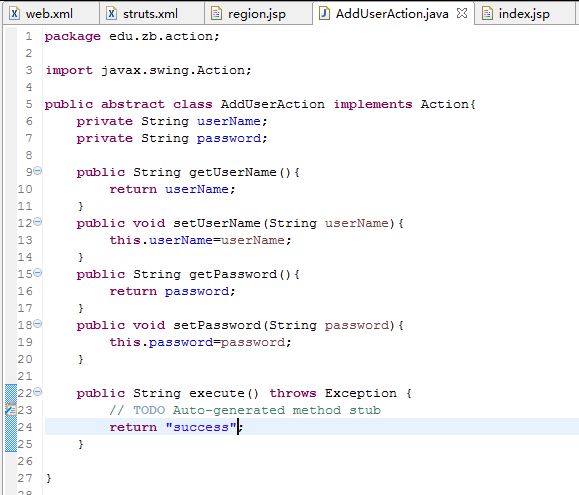Image resolution: width=579 pixels, height=495 pixels.
Task: Place cursor on the "success" string literal
Action: point(201,427)
